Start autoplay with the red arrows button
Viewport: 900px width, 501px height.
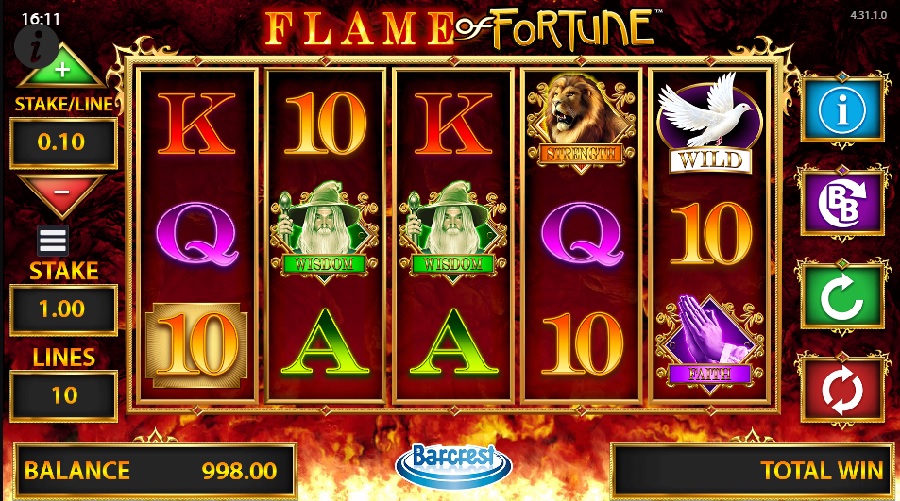842,390
